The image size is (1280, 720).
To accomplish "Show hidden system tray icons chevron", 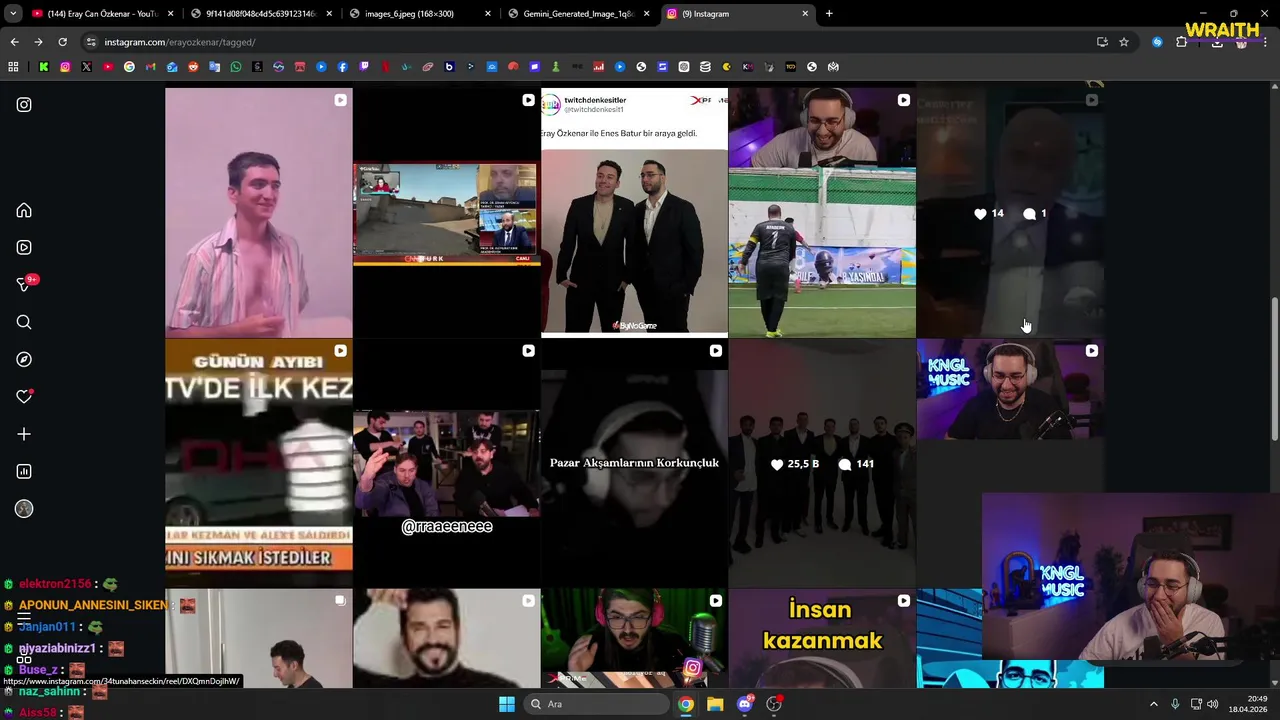I will point(1154,704).
